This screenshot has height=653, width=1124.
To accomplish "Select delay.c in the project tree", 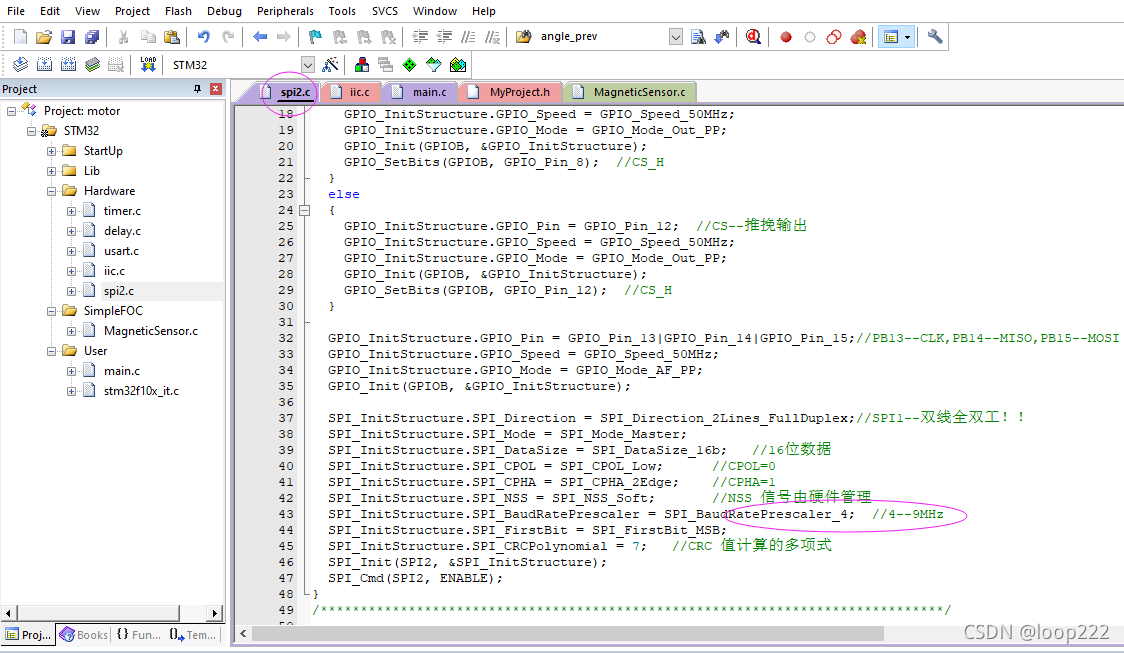I will (x=122, y=231).
